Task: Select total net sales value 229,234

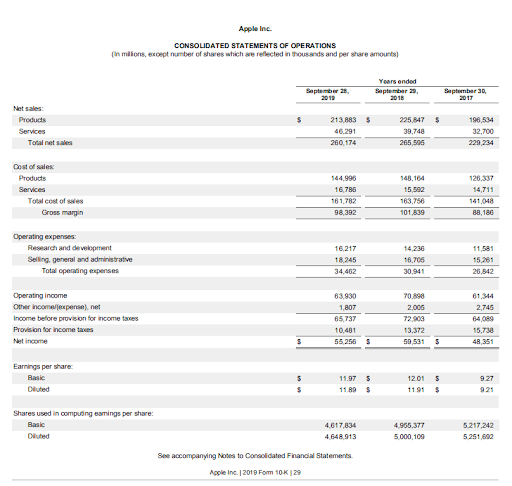Action: pyautogui.click(x=481, y=143)
